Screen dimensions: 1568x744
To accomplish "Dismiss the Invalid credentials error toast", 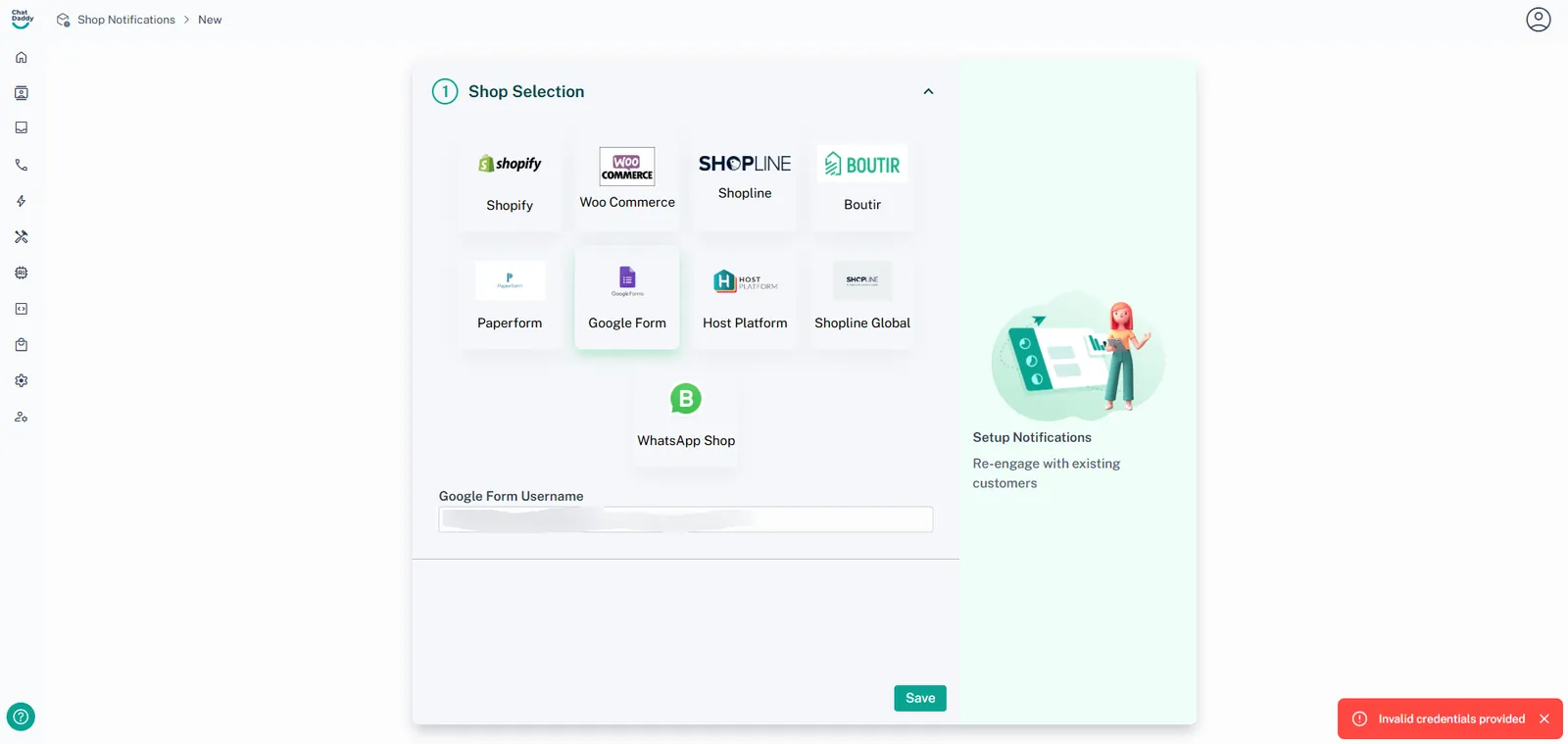I will click(1544, 719).
